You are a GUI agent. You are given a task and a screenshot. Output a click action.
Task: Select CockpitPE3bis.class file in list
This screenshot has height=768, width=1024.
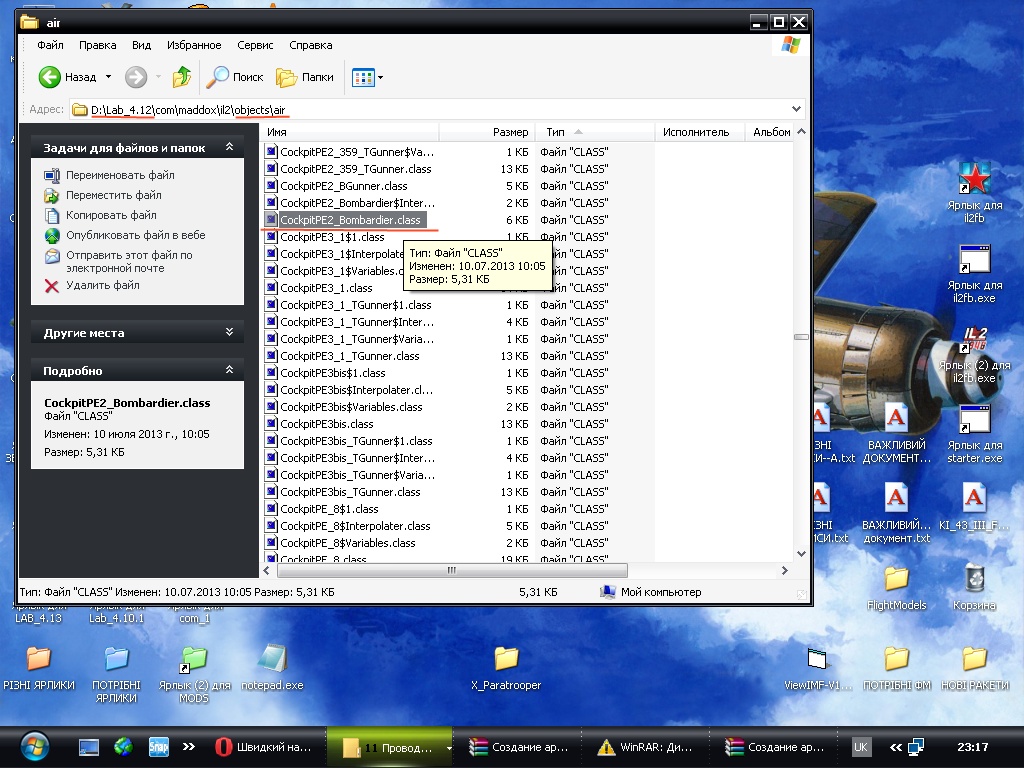(326, 424)
